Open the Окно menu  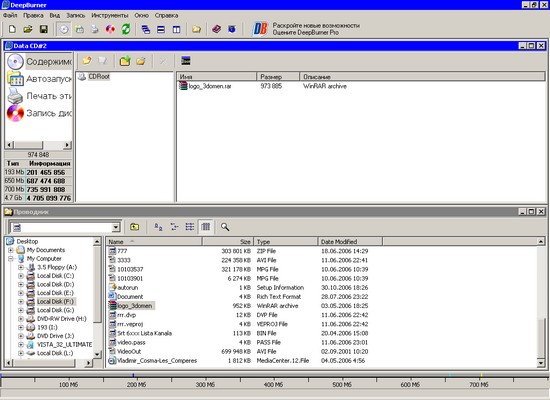click(141, 15)
